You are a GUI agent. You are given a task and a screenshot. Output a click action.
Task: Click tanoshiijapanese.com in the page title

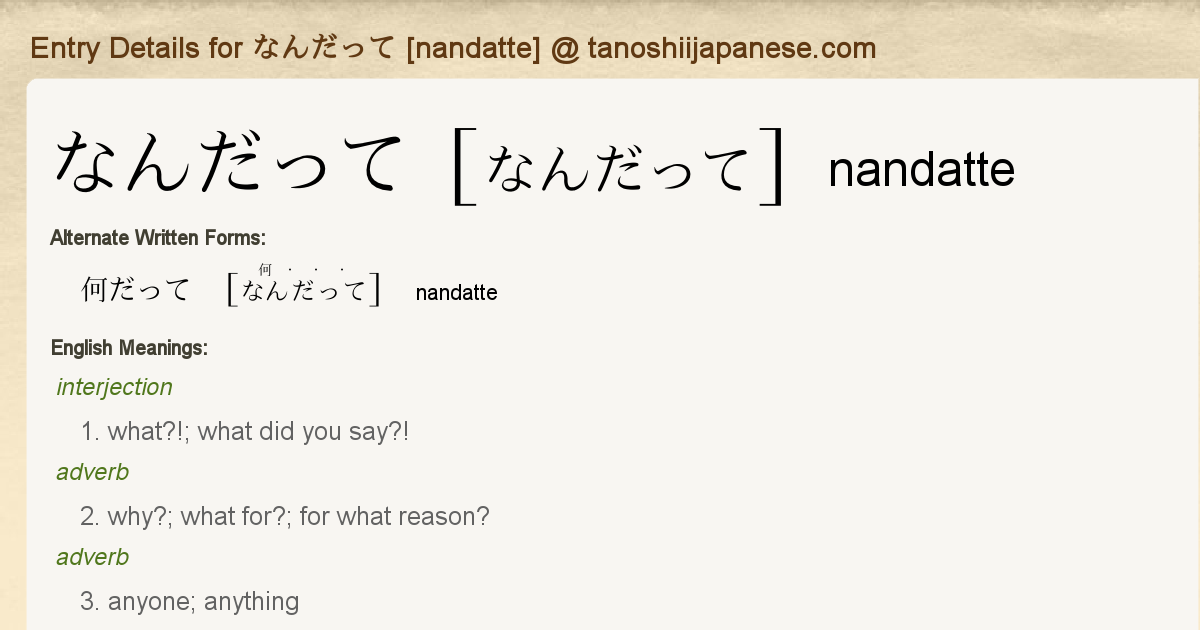click(731, 48)
